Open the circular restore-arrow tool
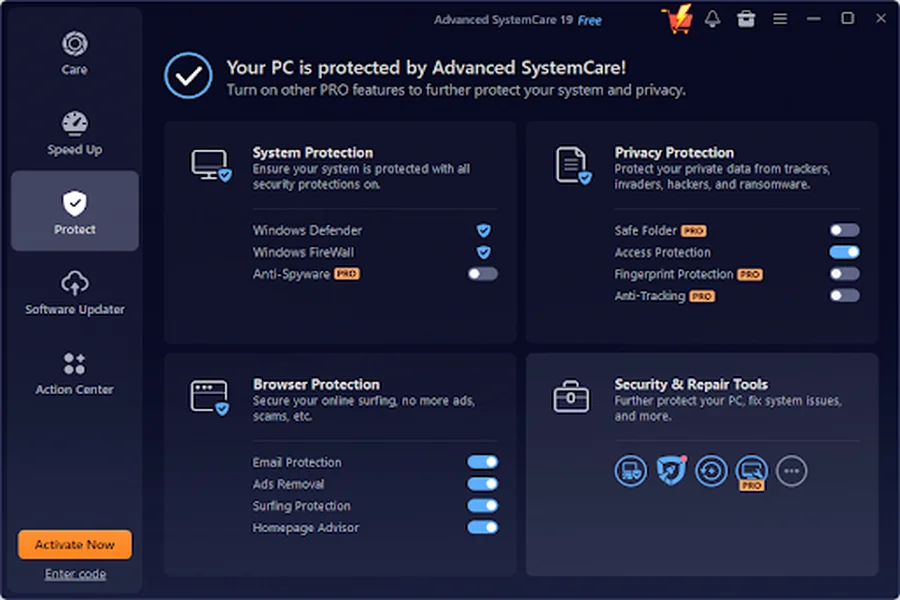The image size is (900, 600). (711, 471)
